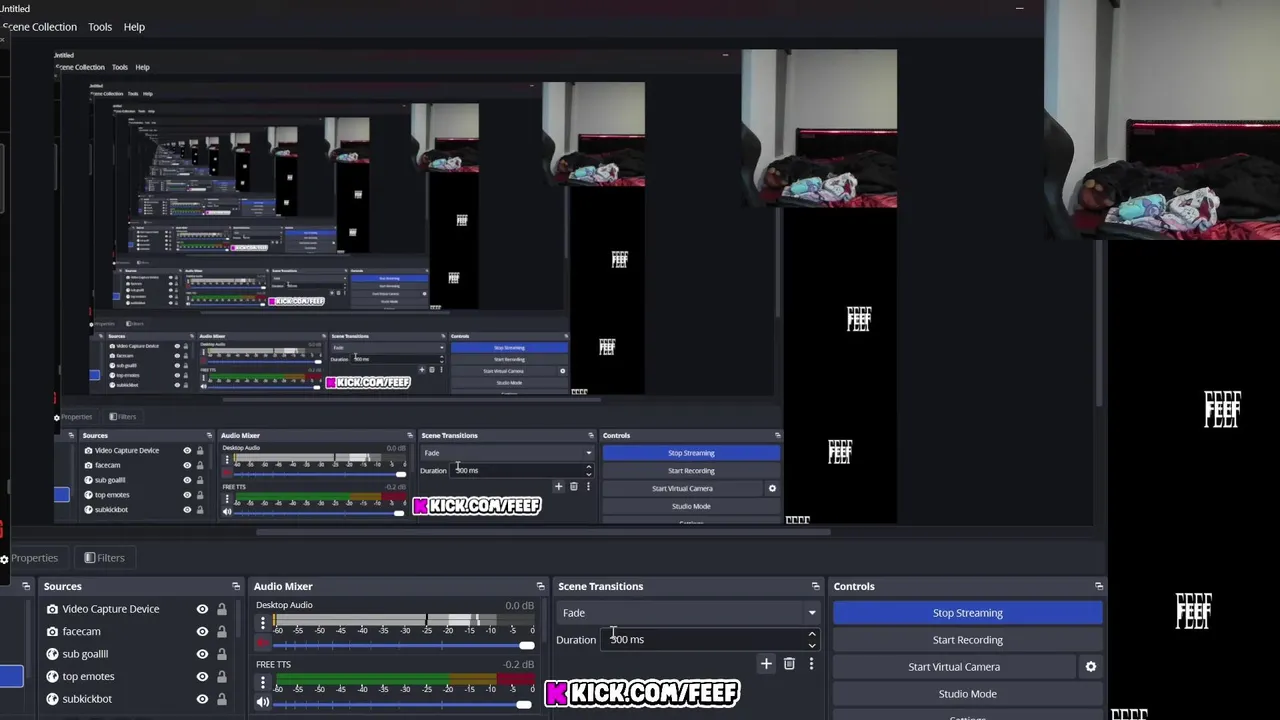The height and width of the screenshot is (720, 1280).
Task: Lock the subkickbot source
Action: [x=222, y=699]
